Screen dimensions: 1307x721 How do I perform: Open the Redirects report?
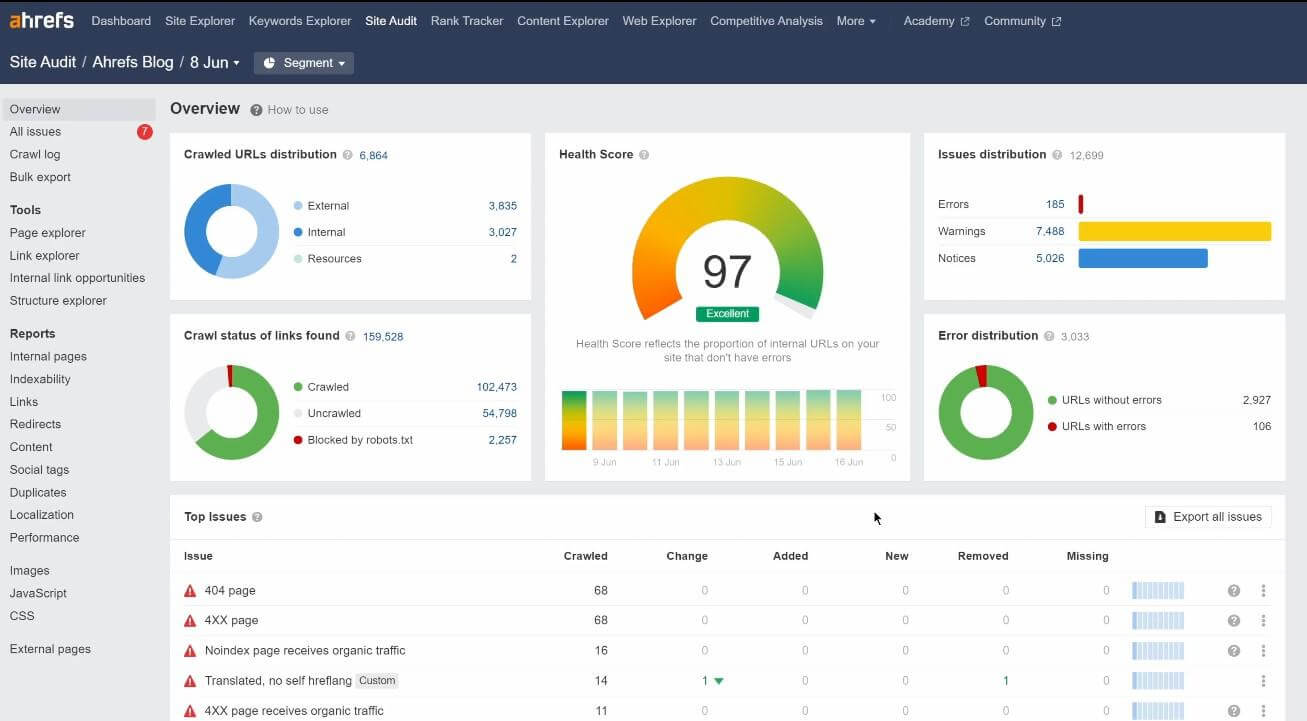(35, 425)
